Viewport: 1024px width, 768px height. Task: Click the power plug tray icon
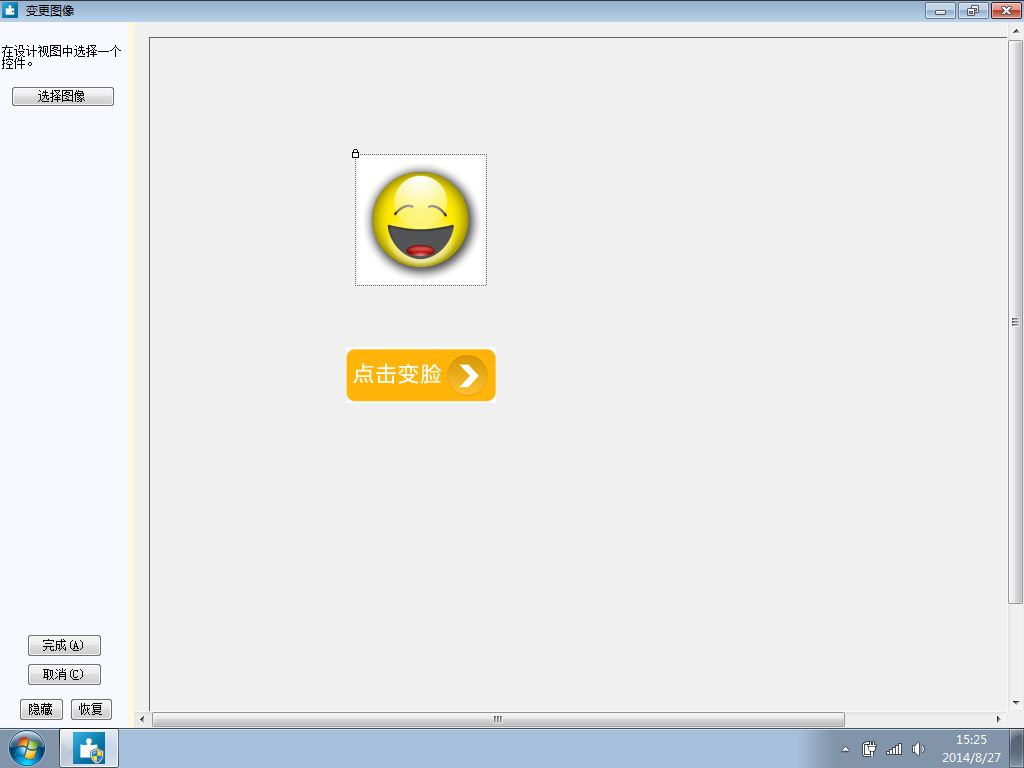pos(869,749)
